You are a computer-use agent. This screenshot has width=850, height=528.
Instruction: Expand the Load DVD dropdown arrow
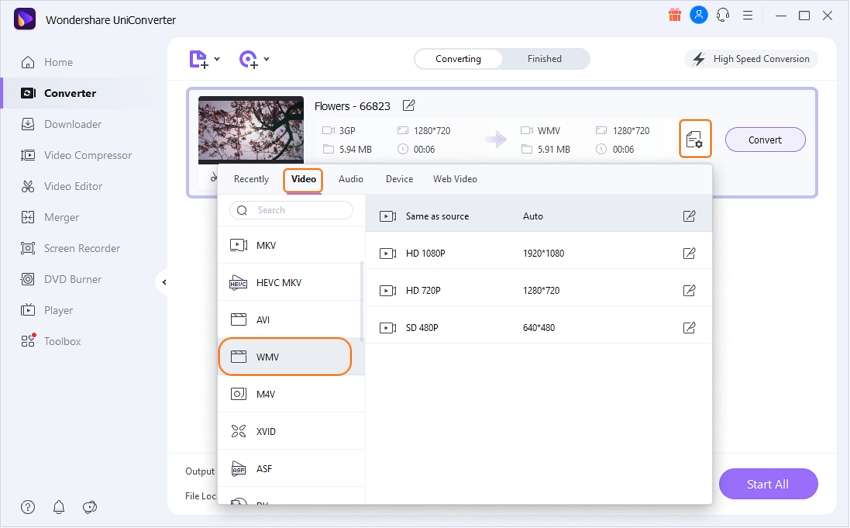click(x=267, y=59)
